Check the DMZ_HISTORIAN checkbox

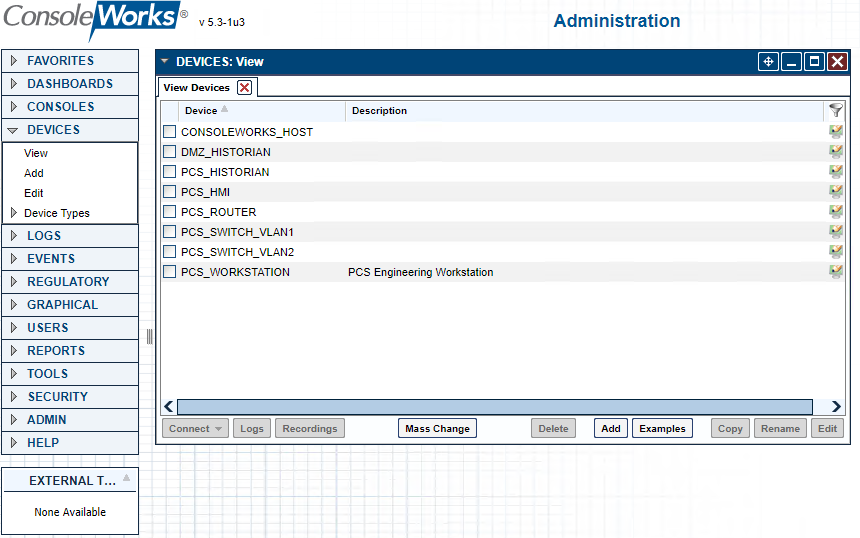[x=169, y=151]
